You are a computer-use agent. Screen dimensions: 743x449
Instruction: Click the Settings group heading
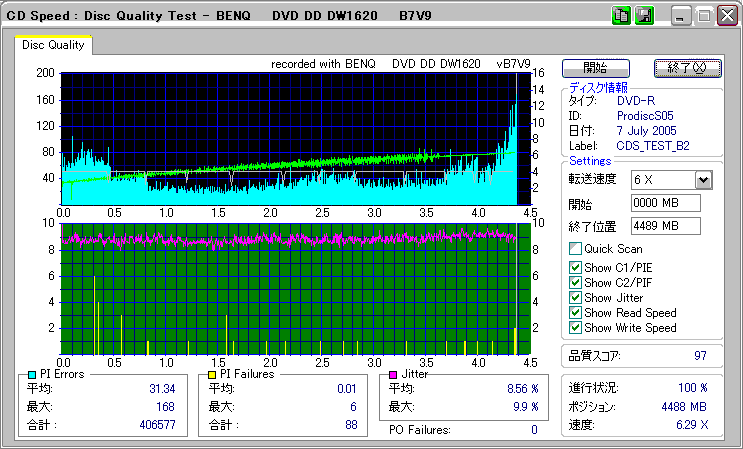tap(590, 161)
